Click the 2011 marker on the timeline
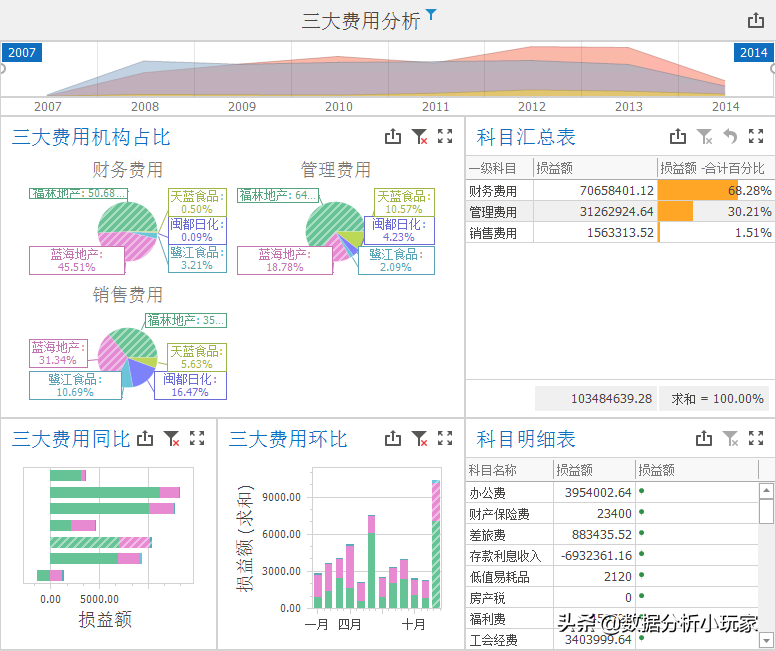This screenshot has height=651, width=776. coord(435,106)
